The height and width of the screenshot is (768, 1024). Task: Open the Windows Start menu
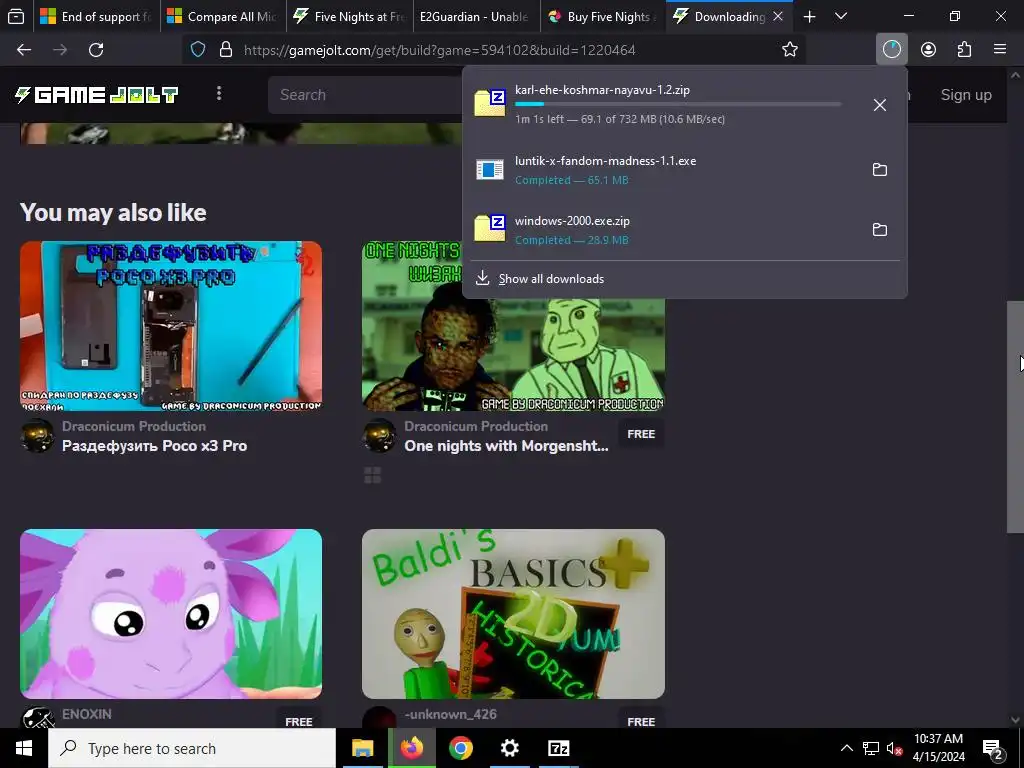(x=24, y=748)
